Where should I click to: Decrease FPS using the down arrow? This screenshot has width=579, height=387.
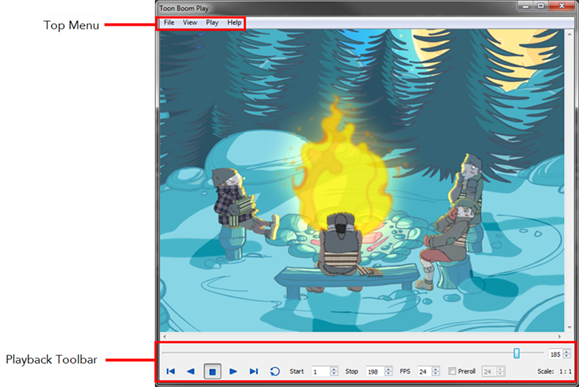click(x=436, y=374)
